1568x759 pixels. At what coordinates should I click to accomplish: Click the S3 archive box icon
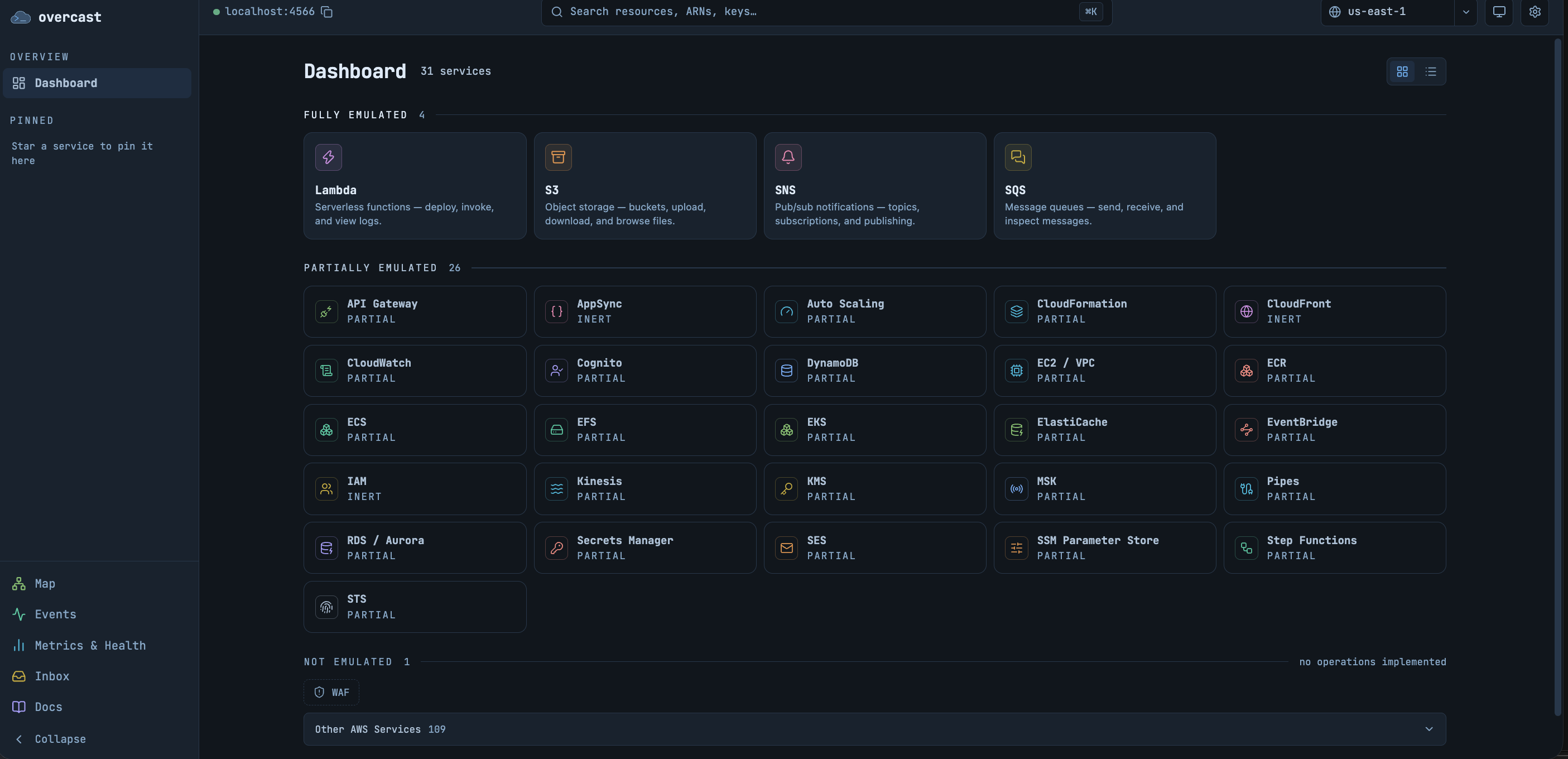[x=558, y=157]
